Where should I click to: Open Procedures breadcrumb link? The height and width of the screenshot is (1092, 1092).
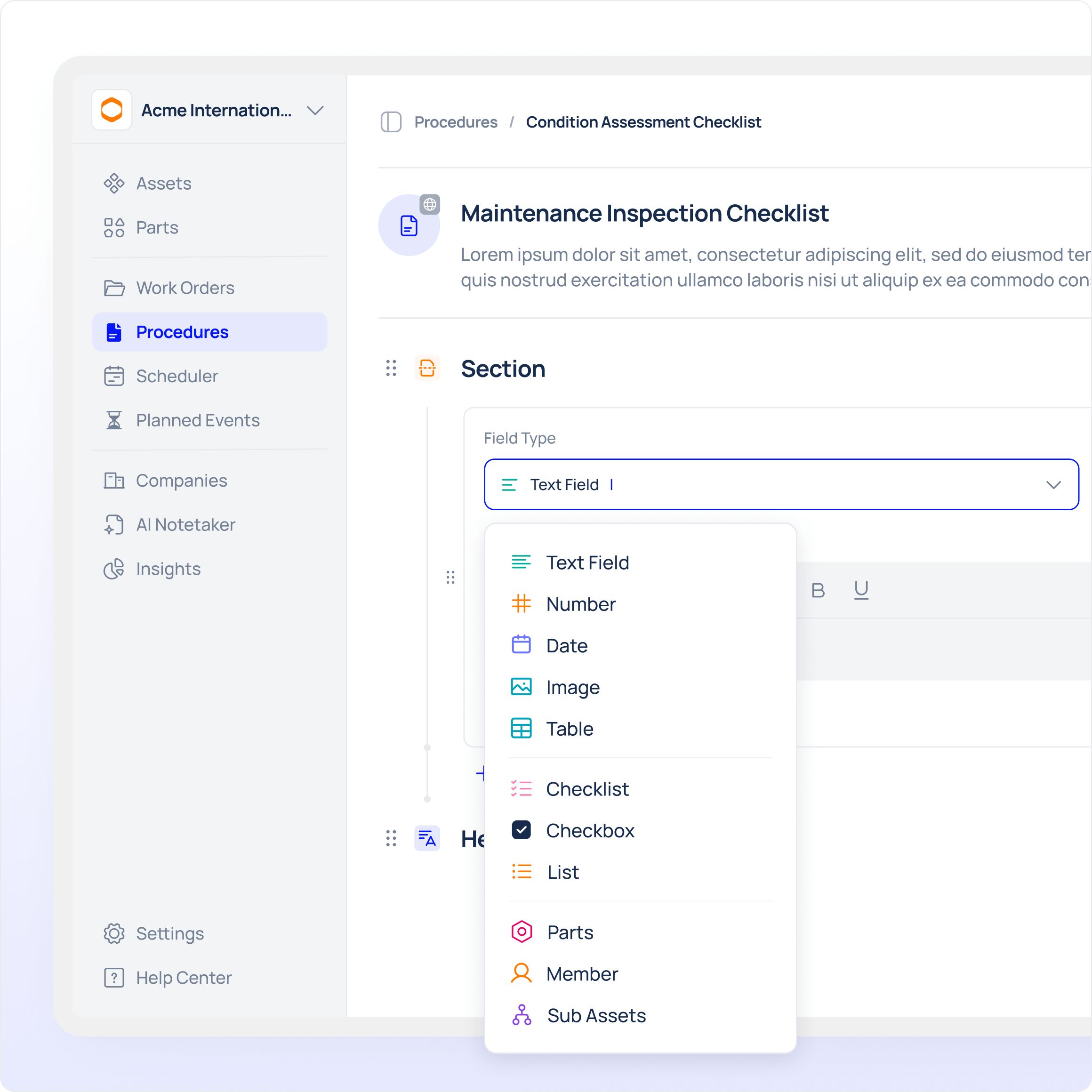(456, 122)
